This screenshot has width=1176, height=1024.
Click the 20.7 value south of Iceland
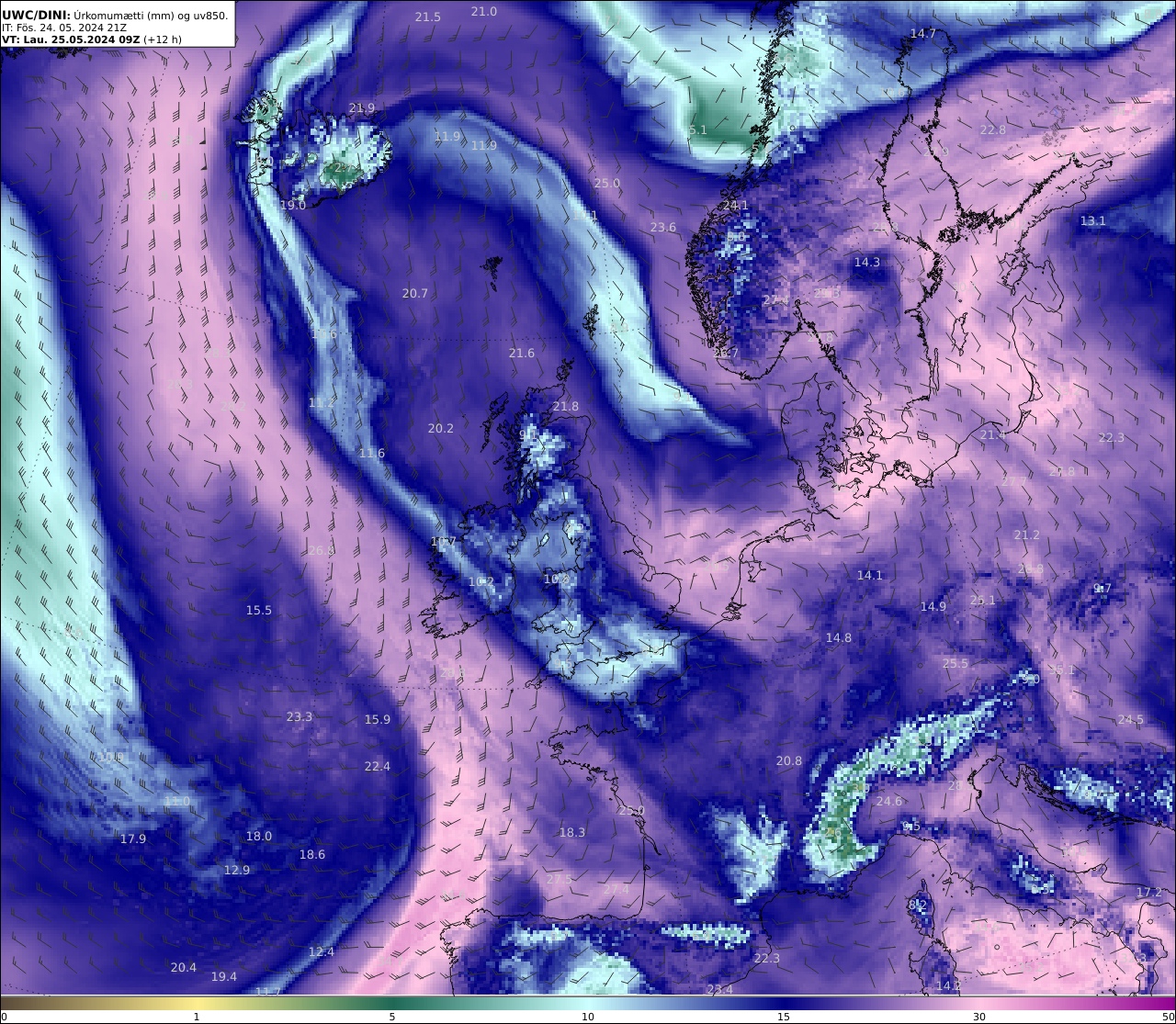[x=415, y=293]
